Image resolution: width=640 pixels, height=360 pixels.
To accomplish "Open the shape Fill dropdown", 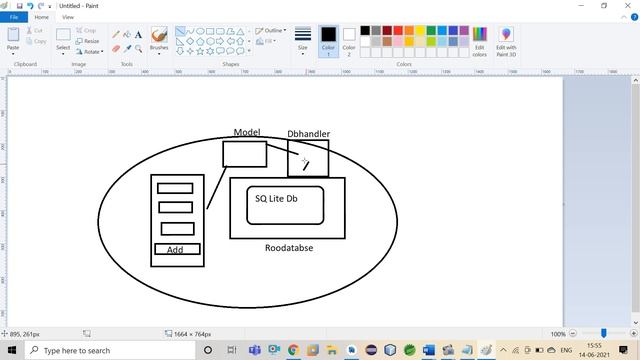I will (266, 41).
